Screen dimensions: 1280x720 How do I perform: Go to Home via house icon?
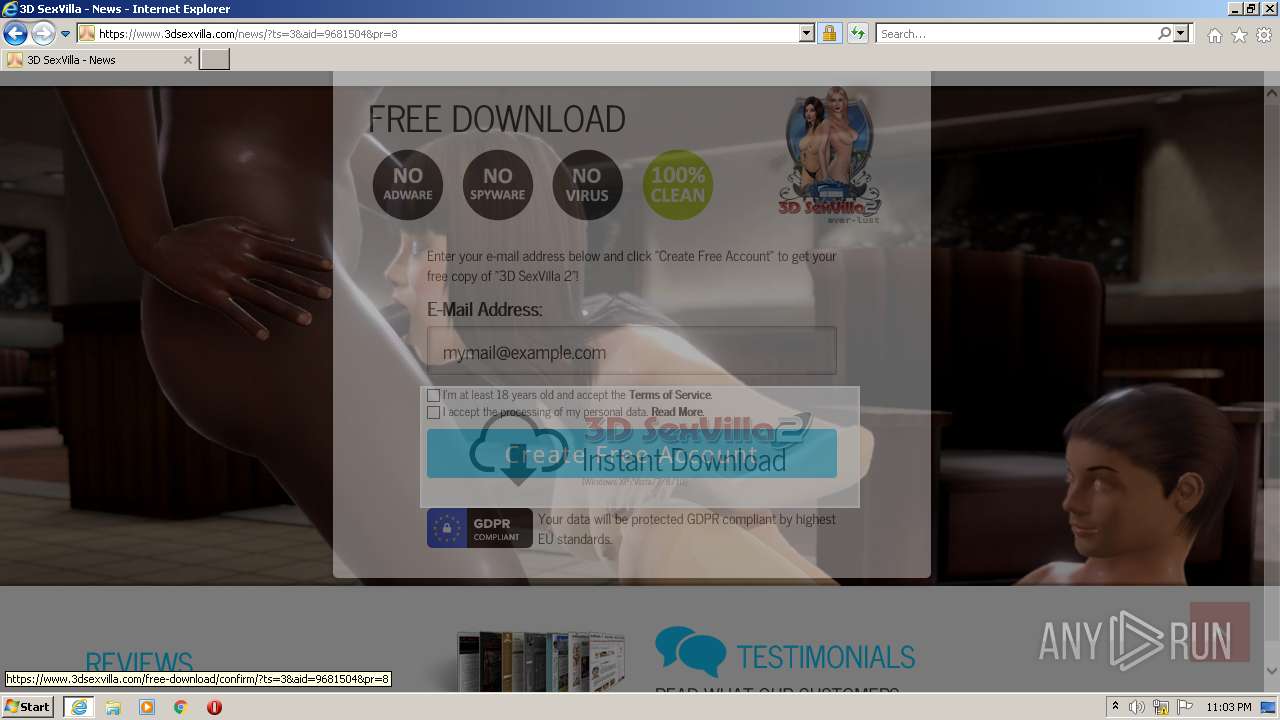coord(1214,35)
